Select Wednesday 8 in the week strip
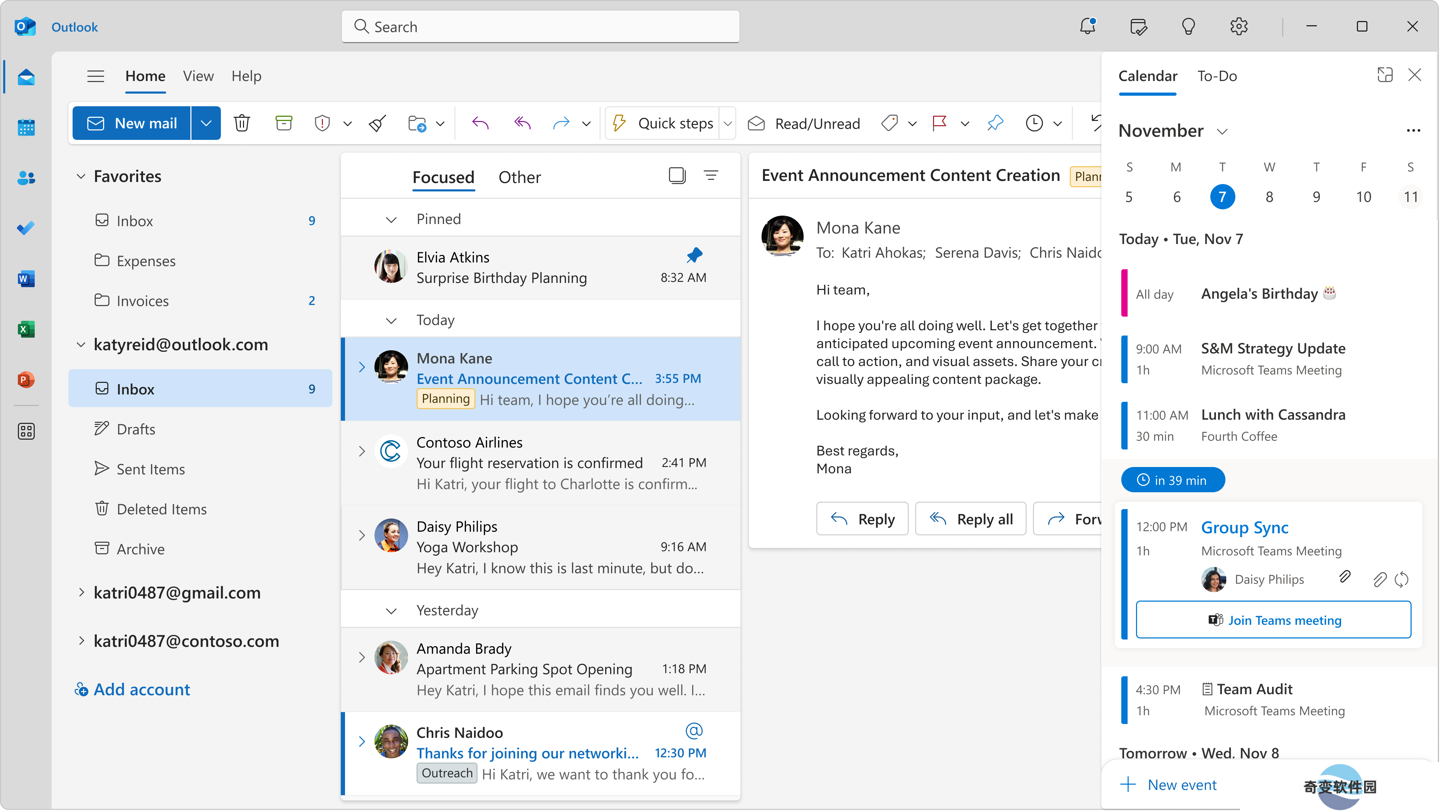The width and height of the screenshot is (1440, 812). pos(1269,197)
